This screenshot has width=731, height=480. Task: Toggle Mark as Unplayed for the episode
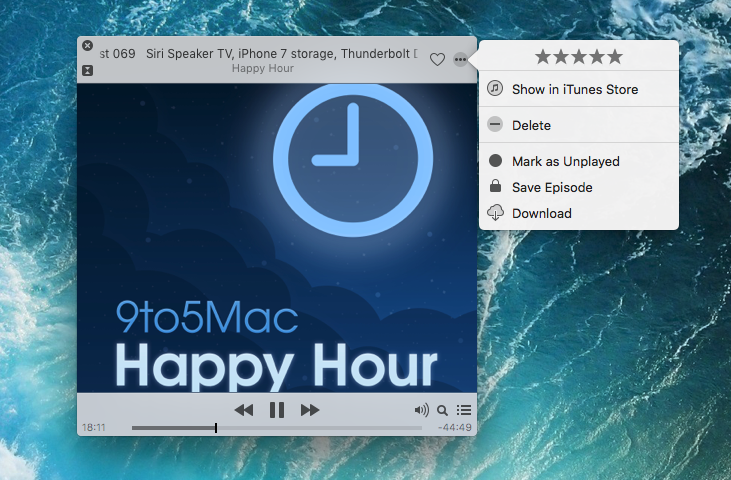pos(565,161)
